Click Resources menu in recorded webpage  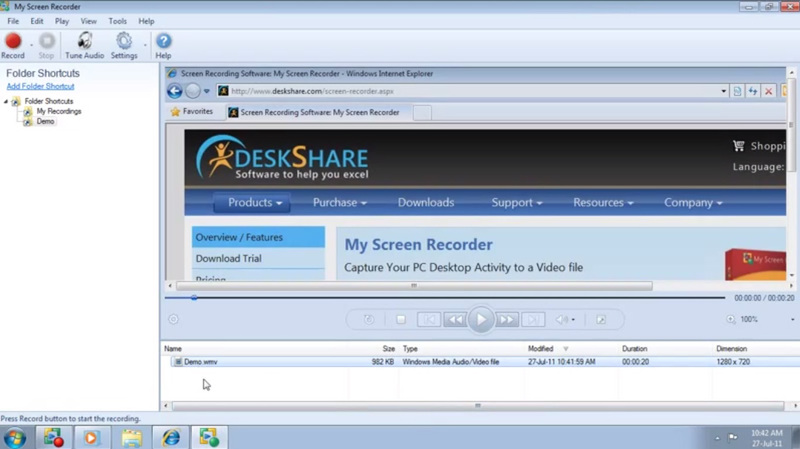click(x=603, y=203)
